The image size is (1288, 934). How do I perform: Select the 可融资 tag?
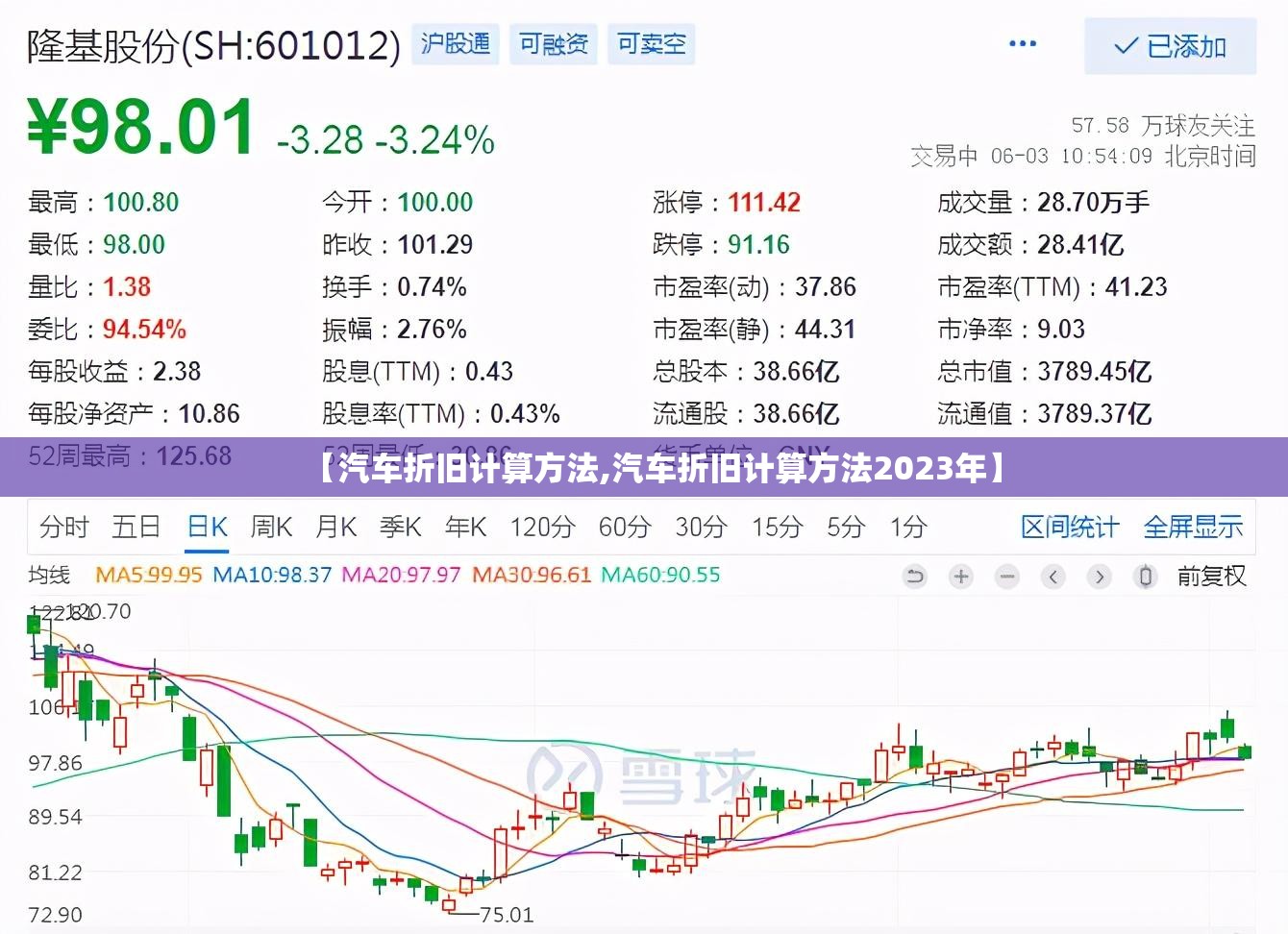pos(554,44)
